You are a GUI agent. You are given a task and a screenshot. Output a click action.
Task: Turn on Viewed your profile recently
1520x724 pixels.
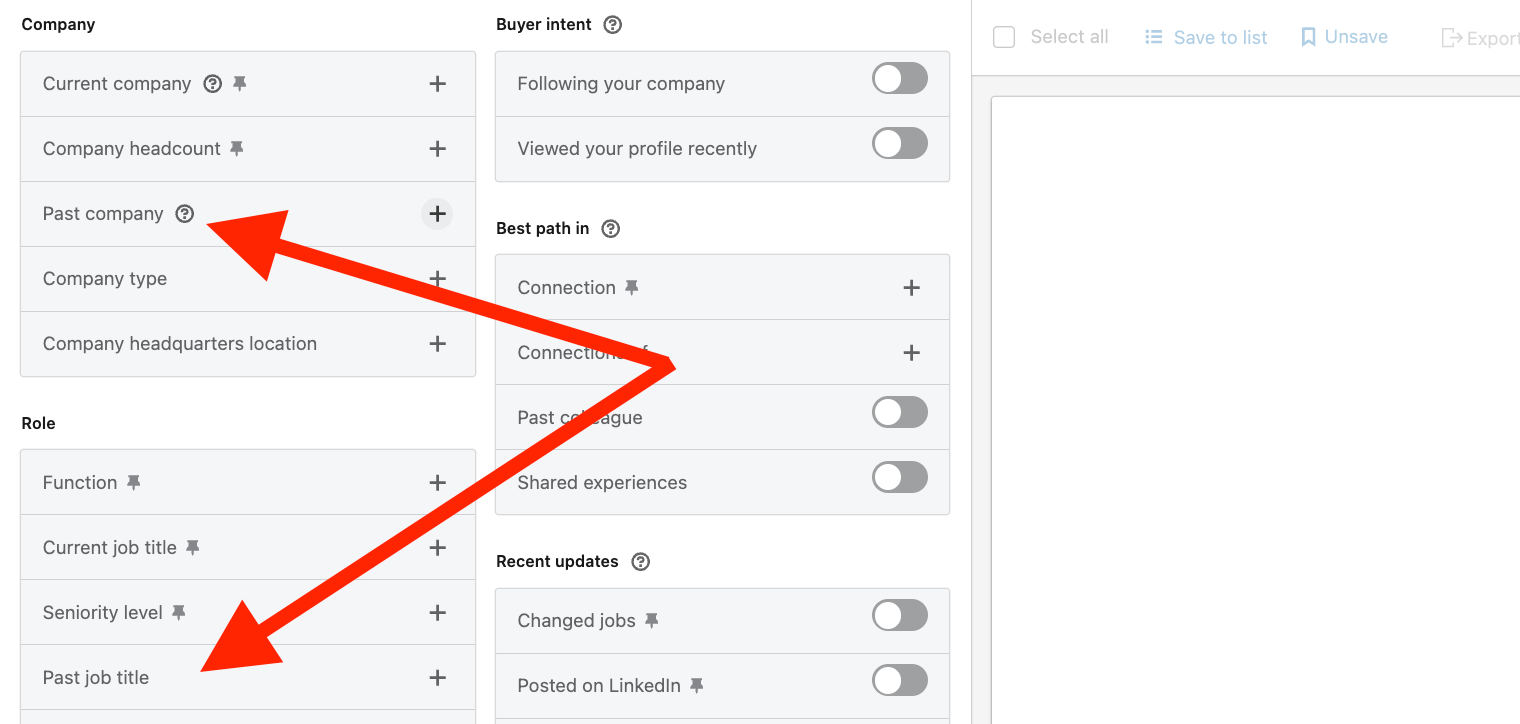point(899,143)
